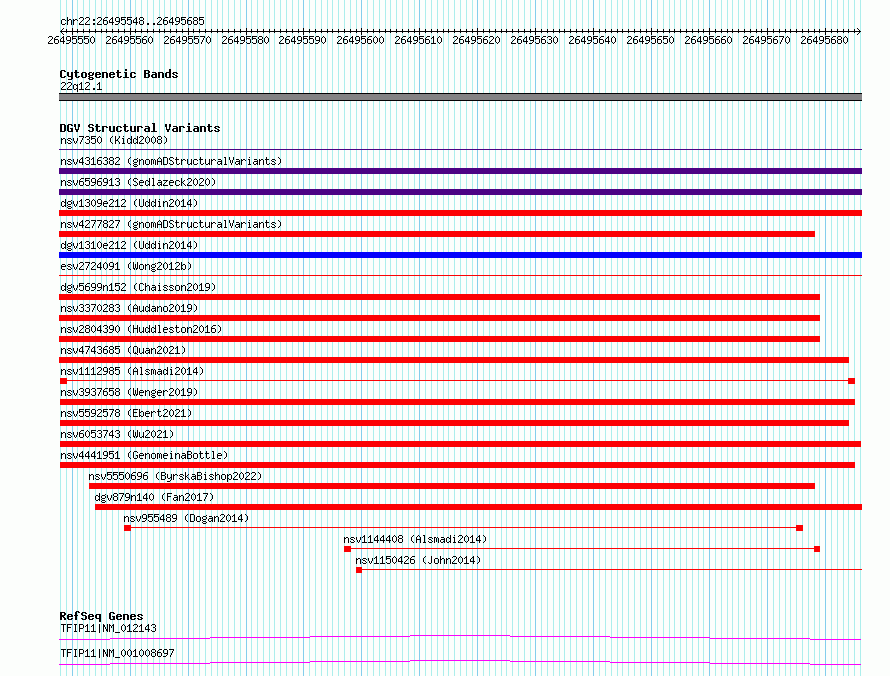
Task: Select the blue bar under dgv1310e212
Action: pyautogui.click(x=460, y=255)
